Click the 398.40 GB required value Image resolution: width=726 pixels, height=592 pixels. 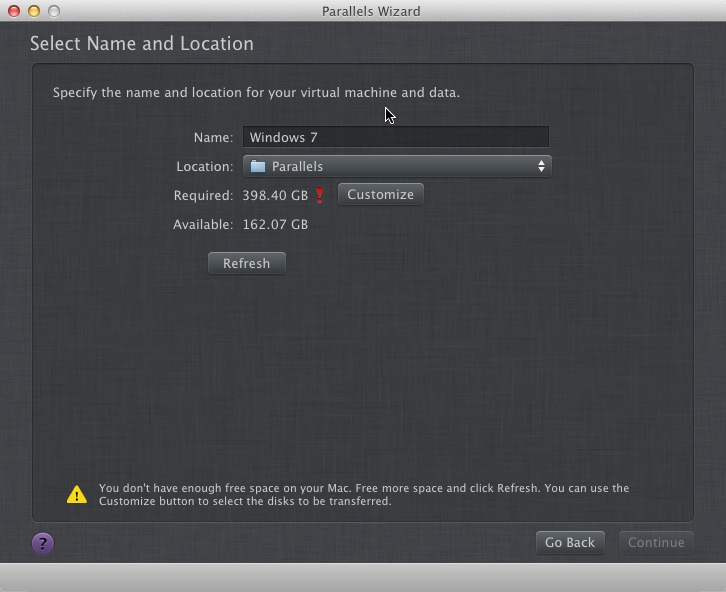pos(275,195)
